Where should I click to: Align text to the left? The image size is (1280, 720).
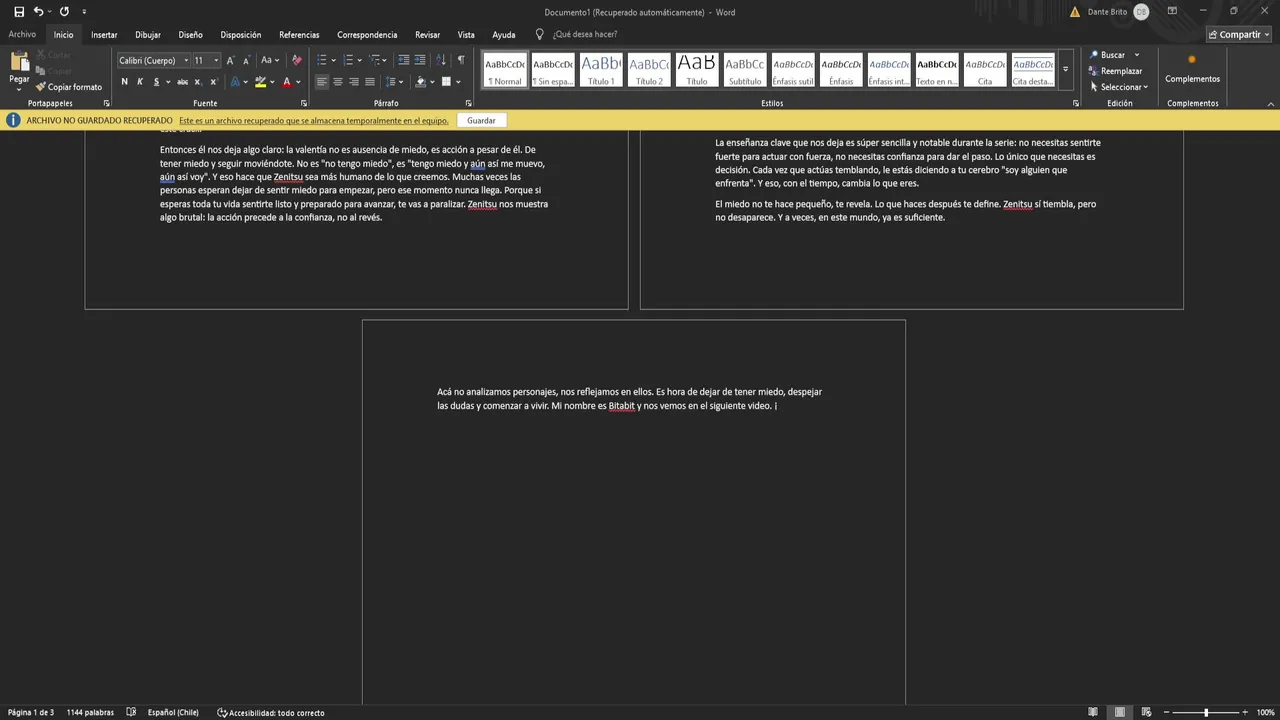(x=321, y=82)
